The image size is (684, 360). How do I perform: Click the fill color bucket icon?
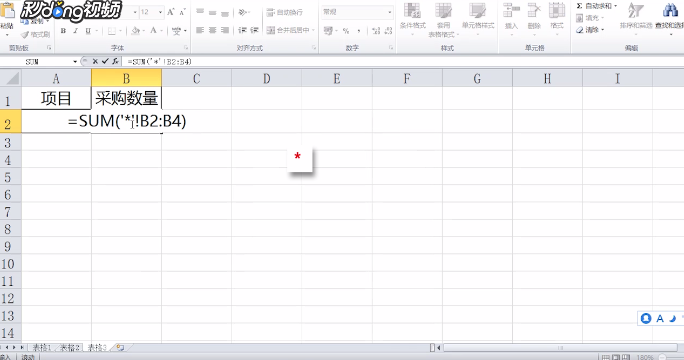tap(136, 31)
